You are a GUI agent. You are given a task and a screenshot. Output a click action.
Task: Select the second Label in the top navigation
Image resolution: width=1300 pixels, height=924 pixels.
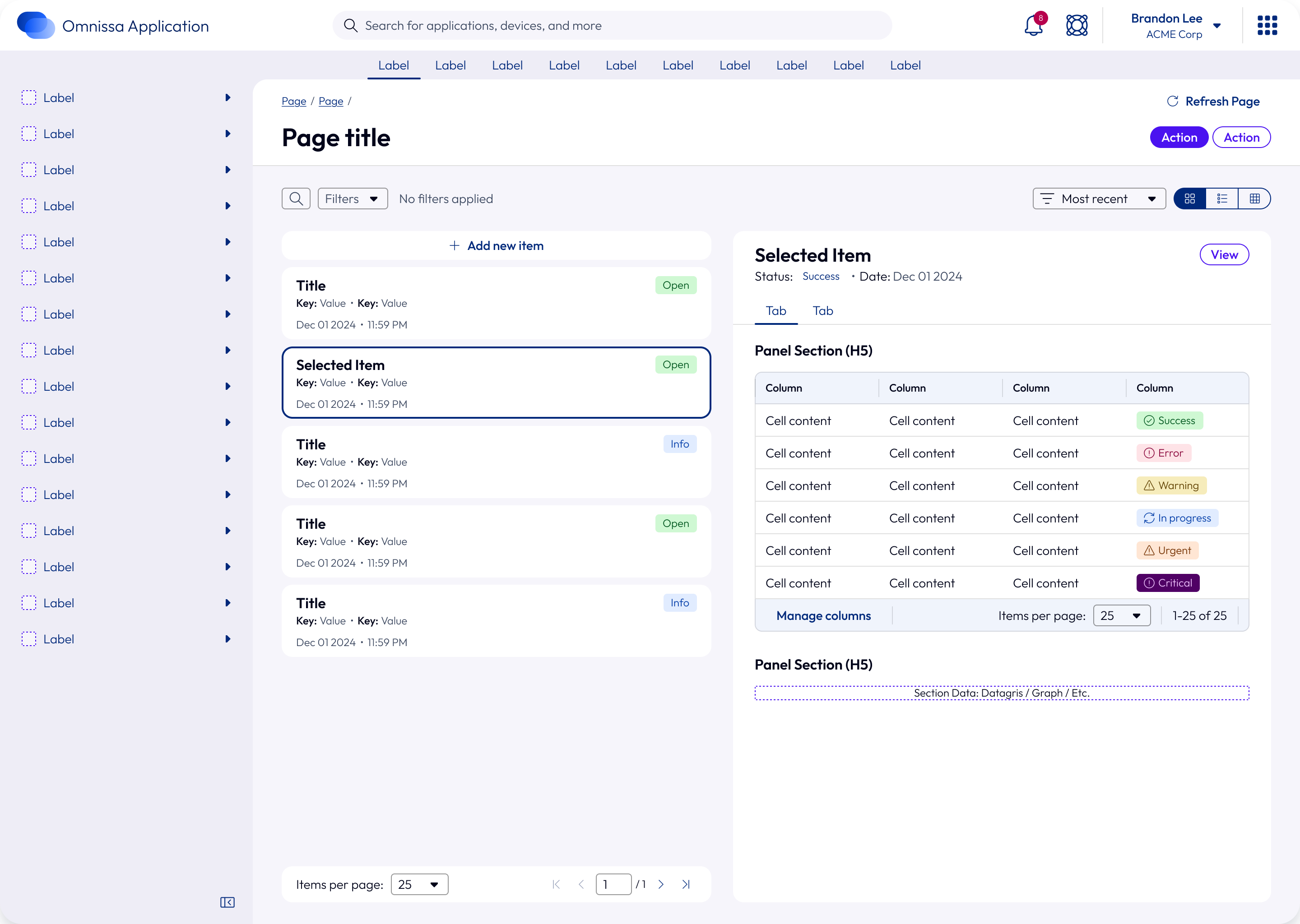[450, 65]
